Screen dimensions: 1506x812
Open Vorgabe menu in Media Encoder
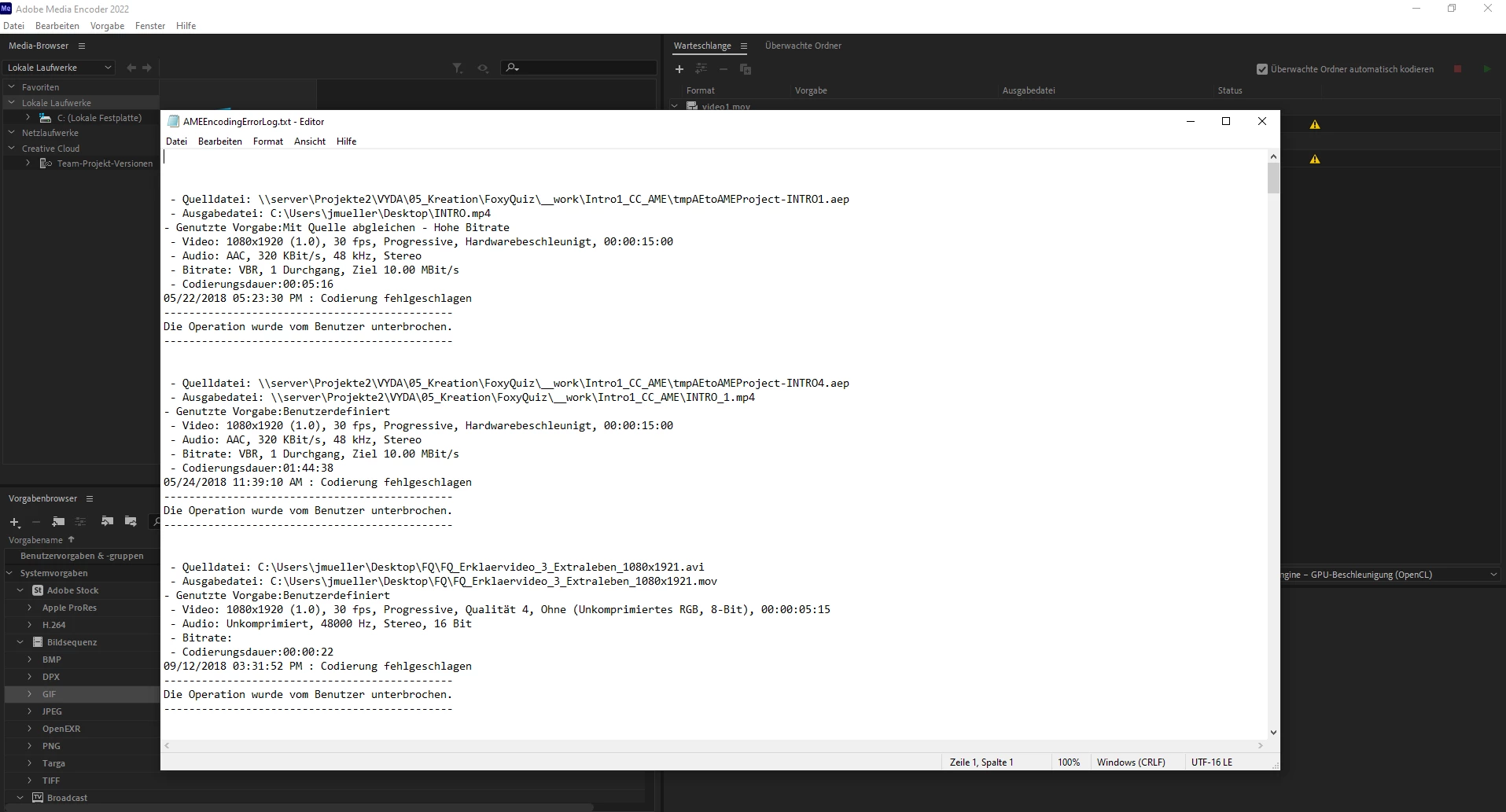(x=107, y=26)
